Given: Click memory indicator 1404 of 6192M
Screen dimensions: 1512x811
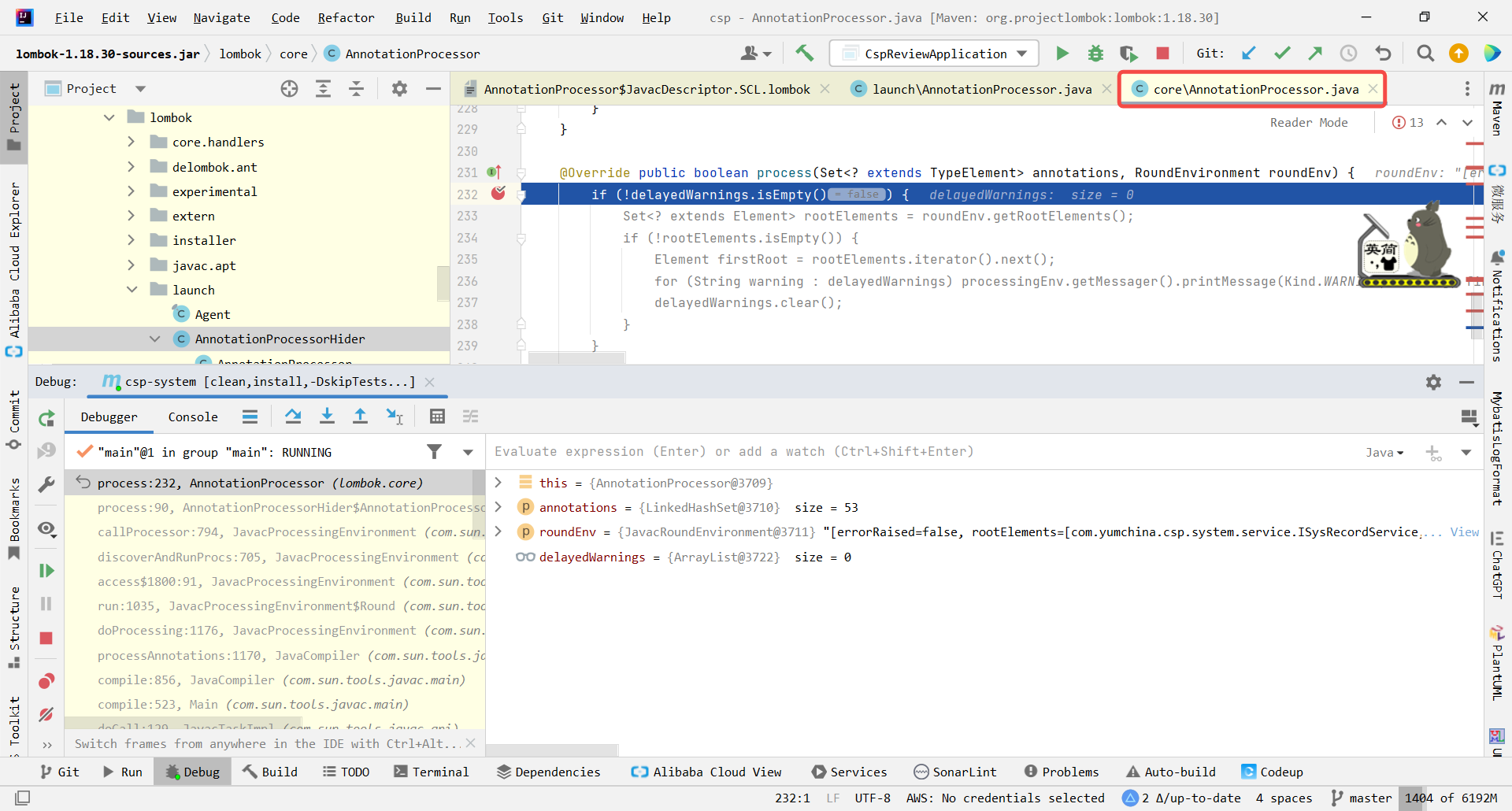Looking at the screenshot, I should [x=1451, y=798].
